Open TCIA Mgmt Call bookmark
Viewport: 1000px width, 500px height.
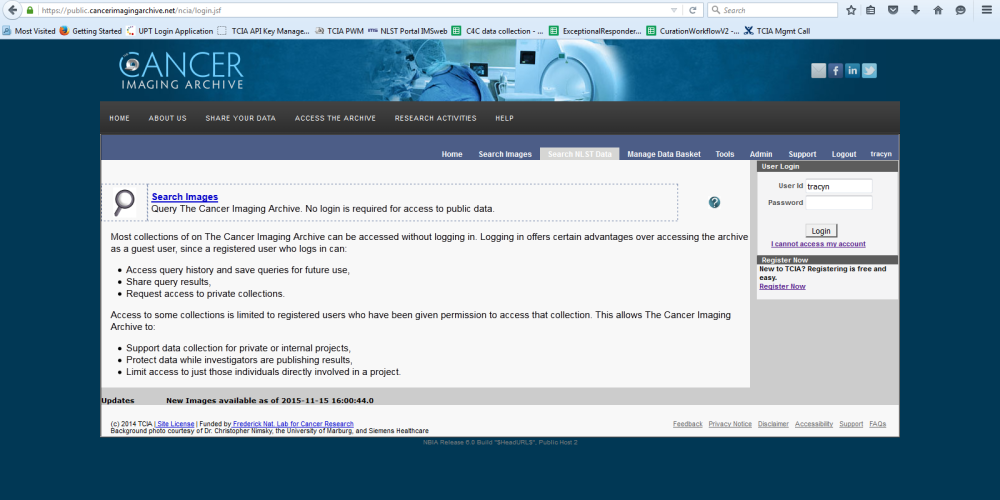[777, 31]
